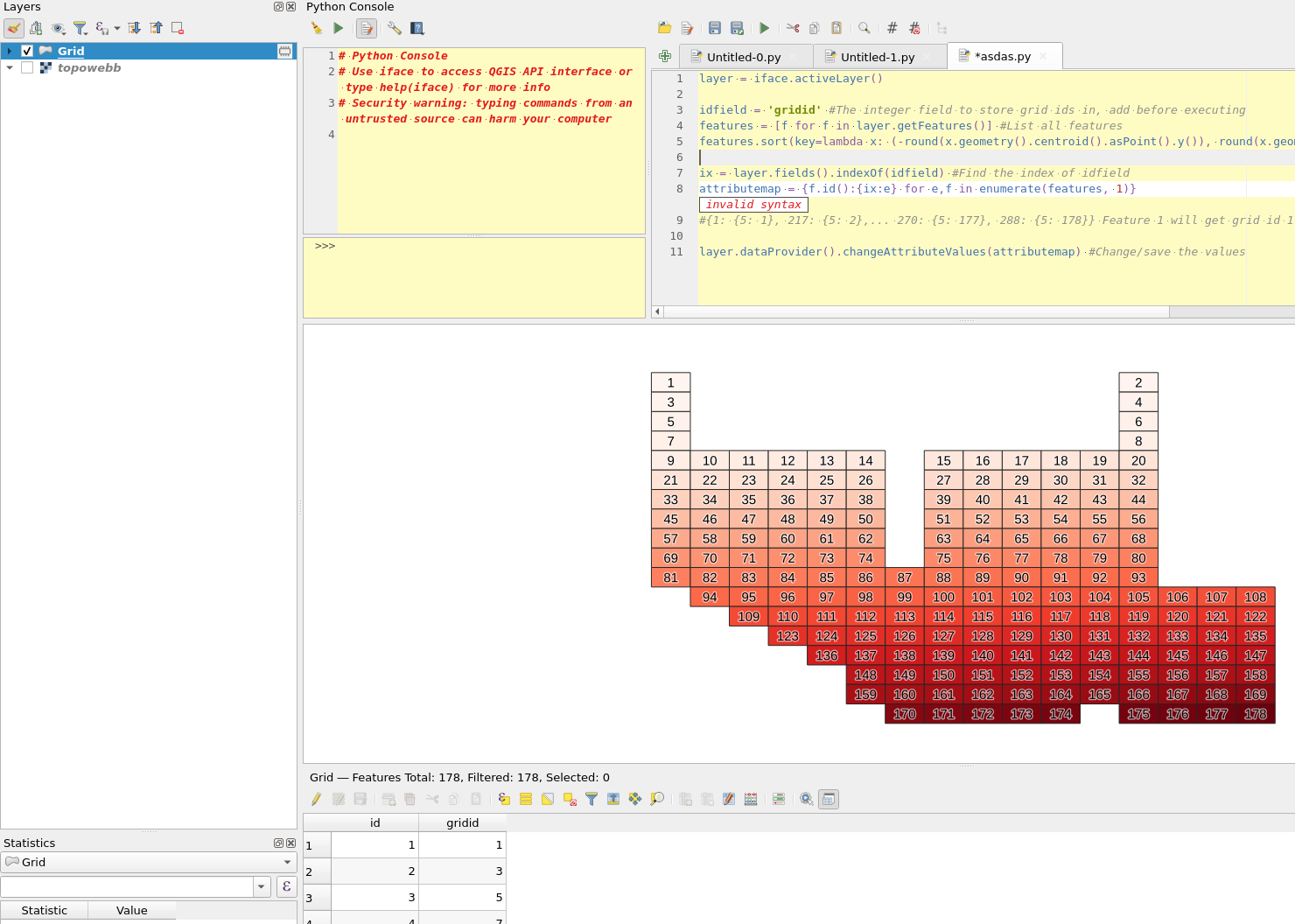Image resolution: width=1295 pixels, height=924 pixels.
Task: Click Select All in attribute table toolbar
Action: (526, 799)
